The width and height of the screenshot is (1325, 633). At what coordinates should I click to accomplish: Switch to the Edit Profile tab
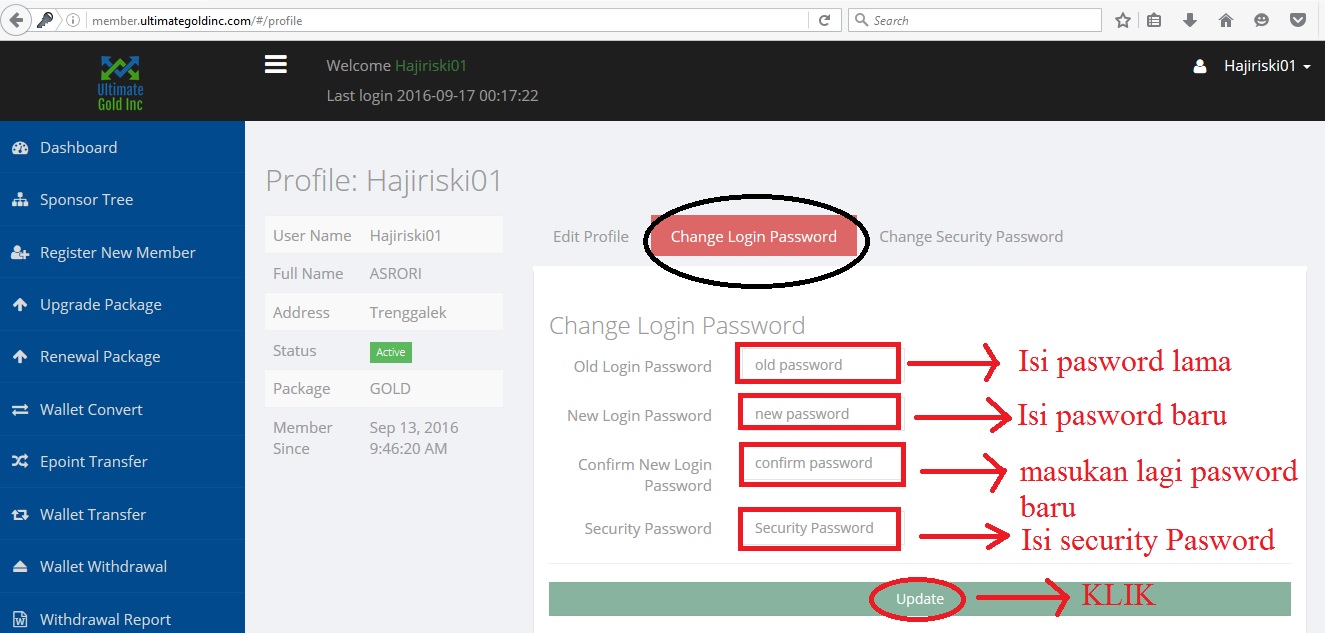(590, 236)
